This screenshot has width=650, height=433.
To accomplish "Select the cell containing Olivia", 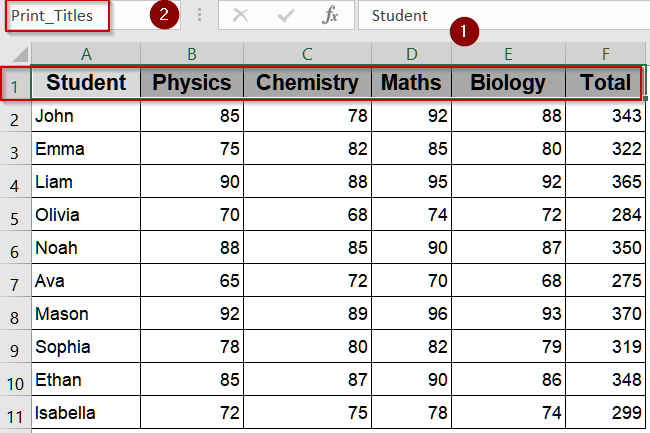I will [x=86, y=215].
